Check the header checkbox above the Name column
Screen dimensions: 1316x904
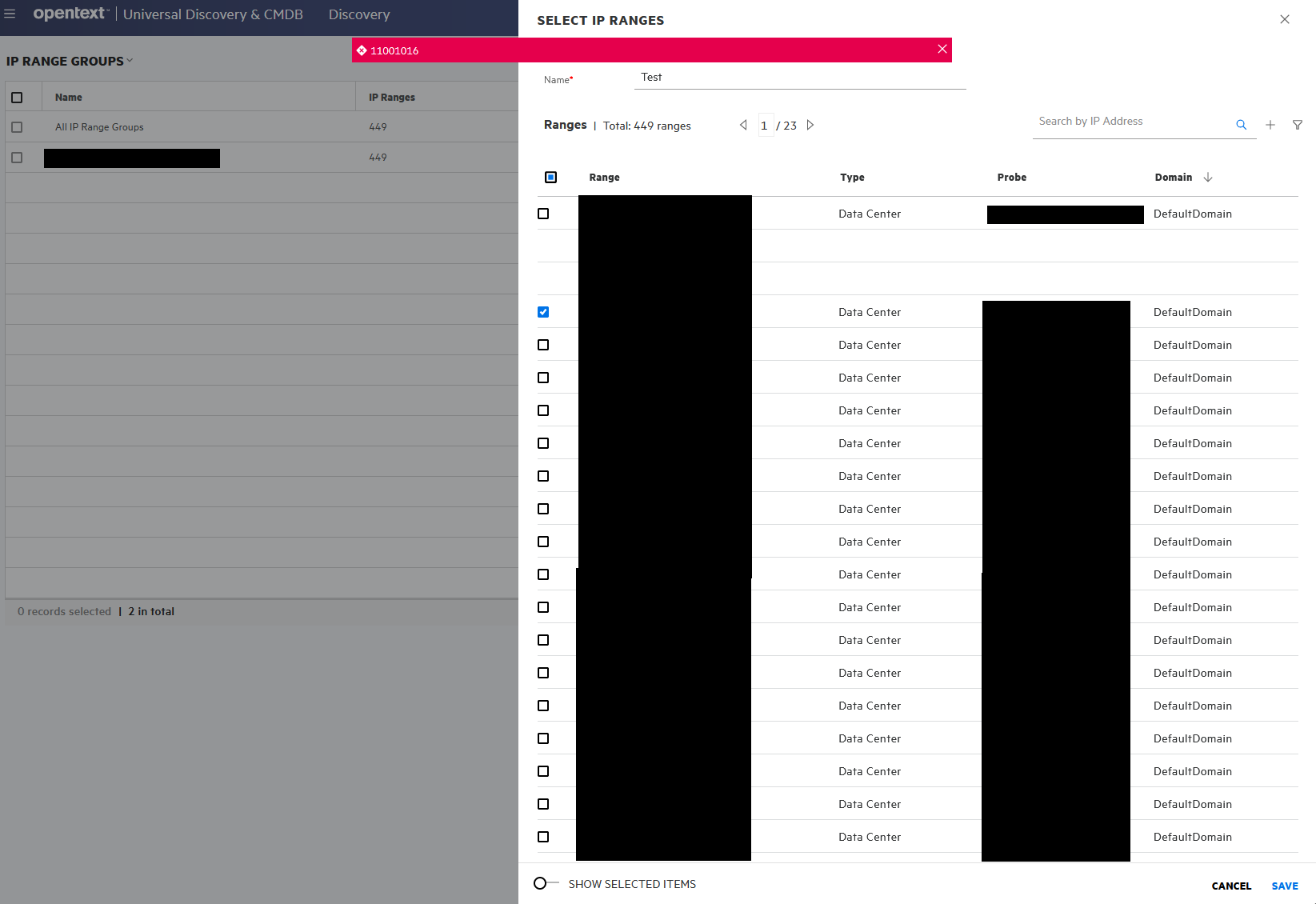click(x=18, y=97)
